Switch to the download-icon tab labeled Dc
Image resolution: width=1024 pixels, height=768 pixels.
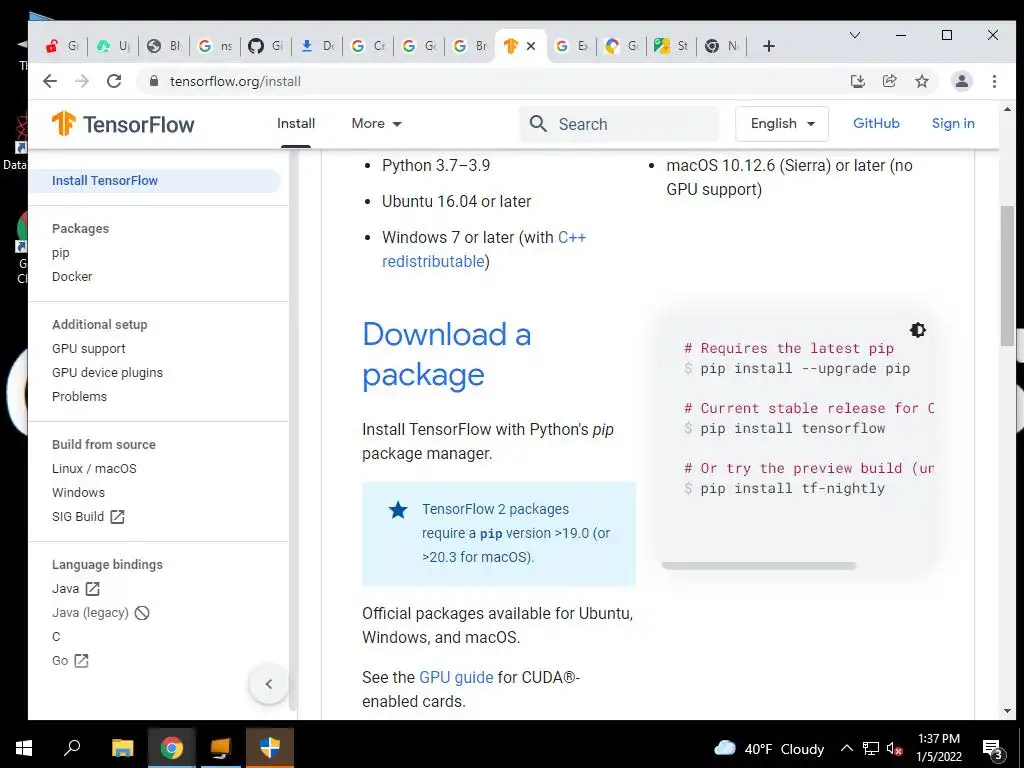pos(317,46)
